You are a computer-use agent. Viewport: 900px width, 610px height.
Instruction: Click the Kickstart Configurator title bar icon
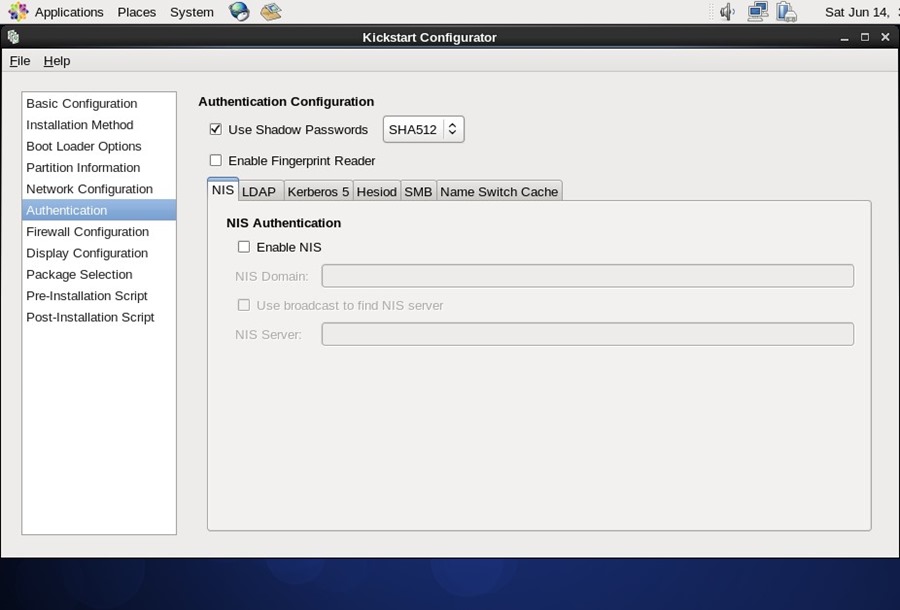[13, 36]
